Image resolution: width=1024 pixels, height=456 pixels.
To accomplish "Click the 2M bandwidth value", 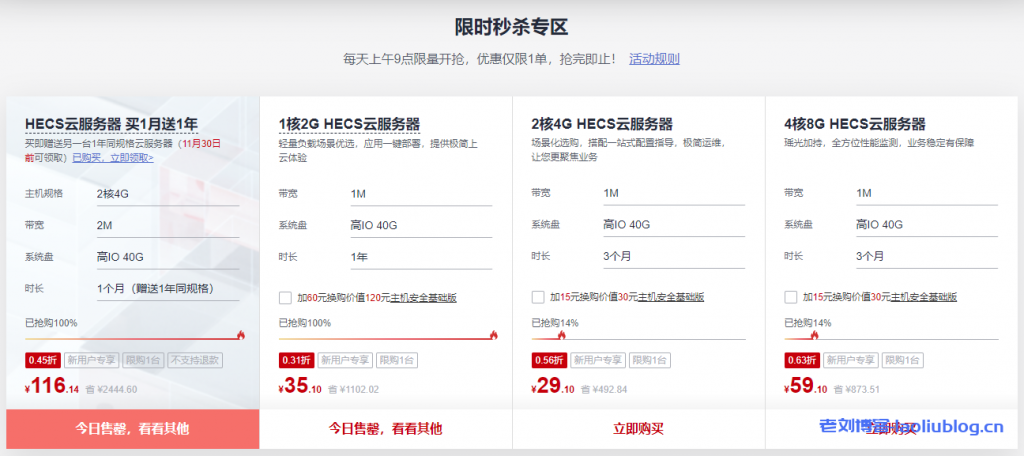I will pyautogui.click(x=104, y=225).
